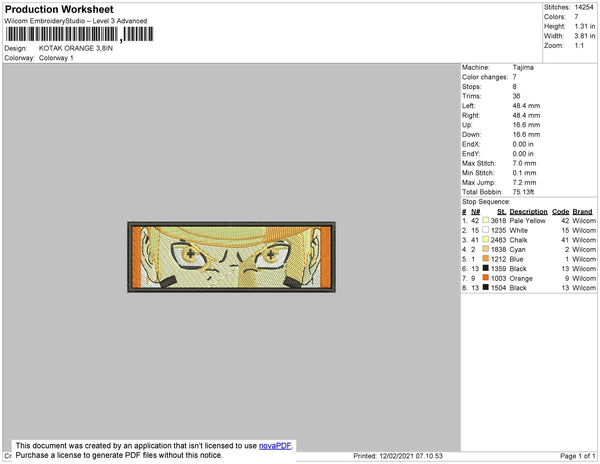Click the Code column header

[561, 212]
